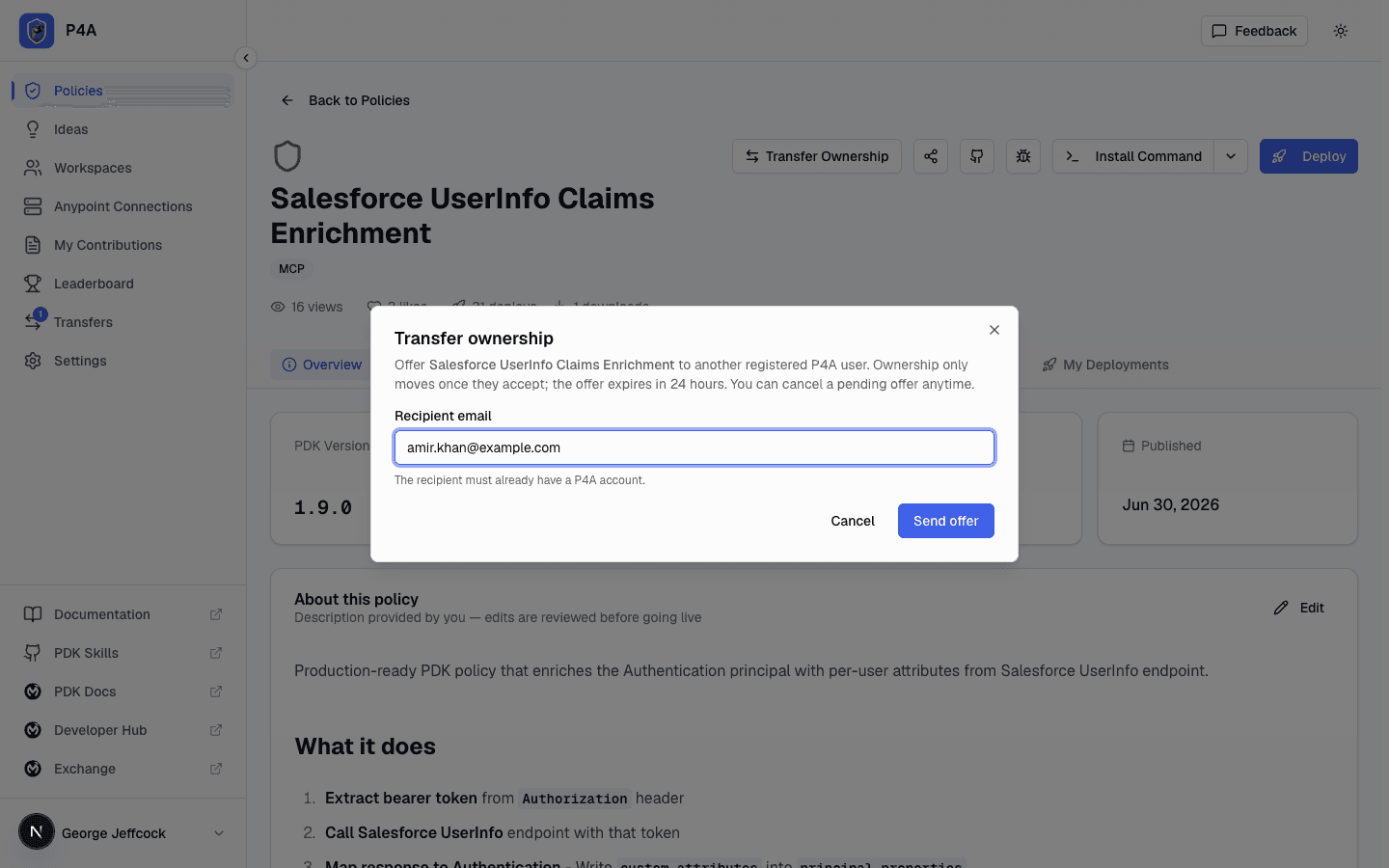The image size is (1389, 868).
Task: Go to Workspaces
Action: tap(123, 168)
